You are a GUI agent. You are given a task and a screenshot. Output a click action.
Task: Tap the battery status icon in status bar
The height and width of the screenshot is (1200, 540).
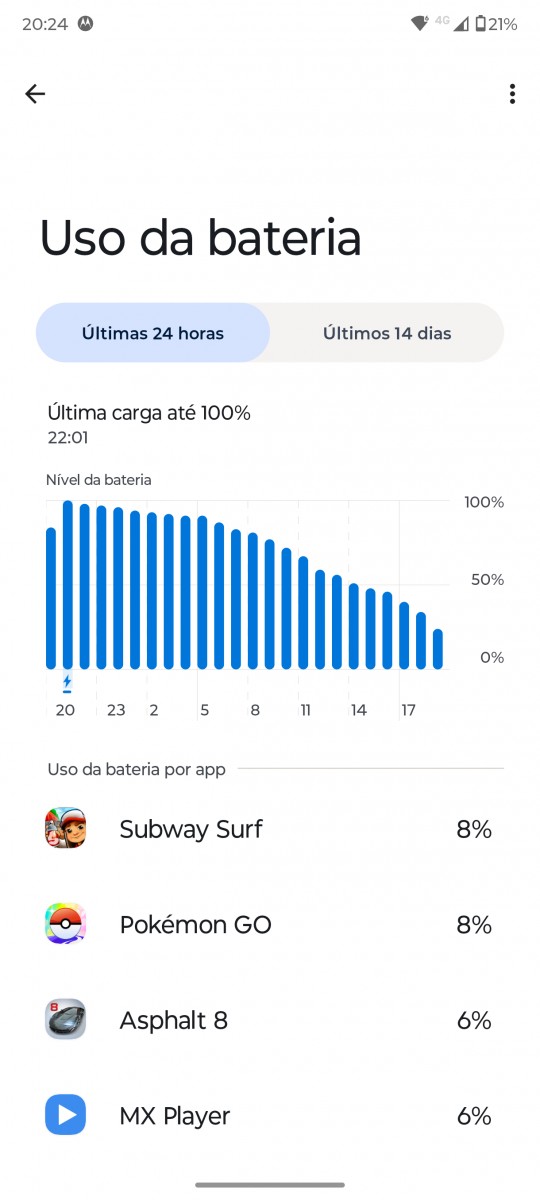481,24
